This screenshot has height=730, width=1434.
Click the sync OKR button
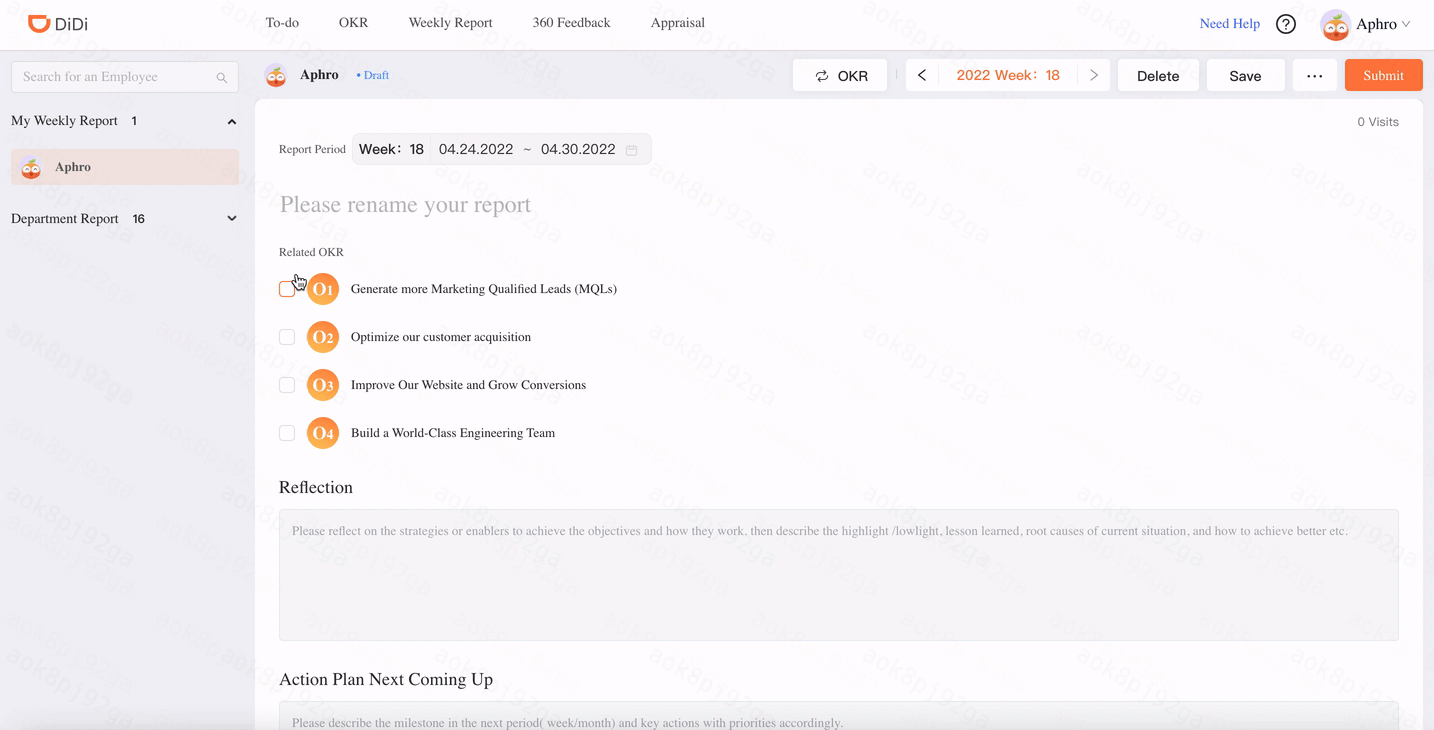pos(840,75)
